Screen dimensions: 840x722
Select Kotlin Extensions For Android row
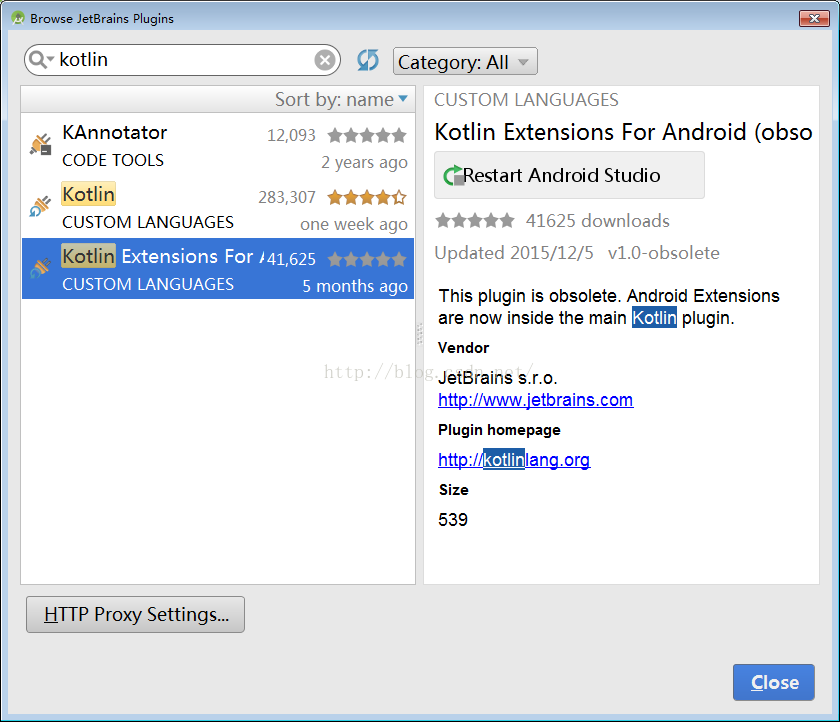point(217,269)
